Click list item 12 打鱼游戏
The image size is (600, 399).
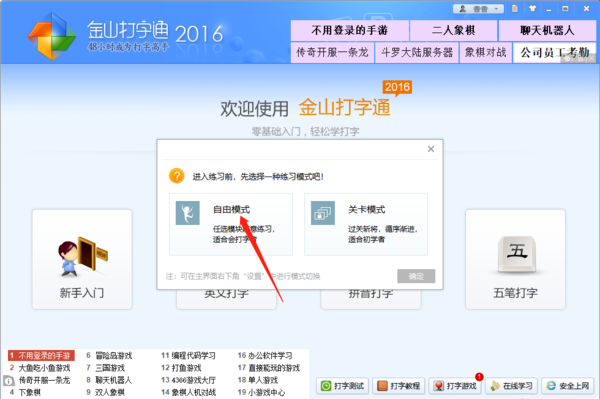click(181, 368)
